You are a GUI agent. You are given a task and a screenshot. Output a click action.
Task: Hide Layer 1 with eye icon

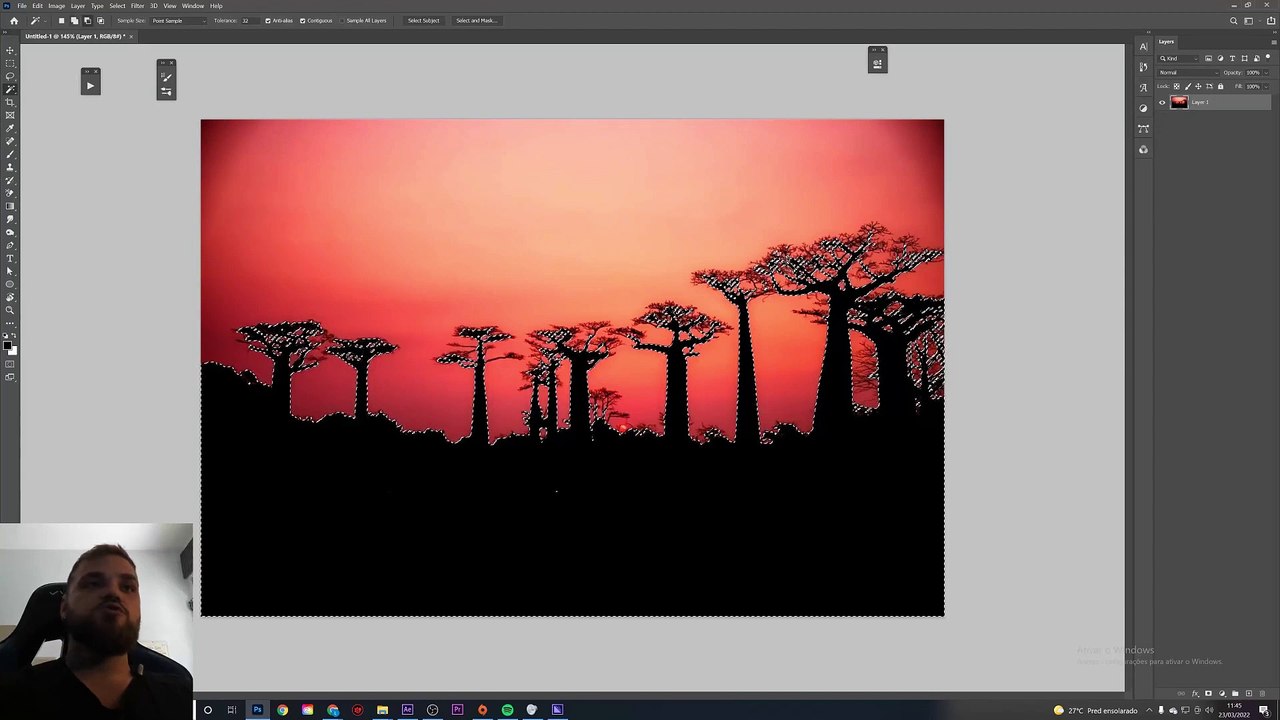tap(1162, 102)
